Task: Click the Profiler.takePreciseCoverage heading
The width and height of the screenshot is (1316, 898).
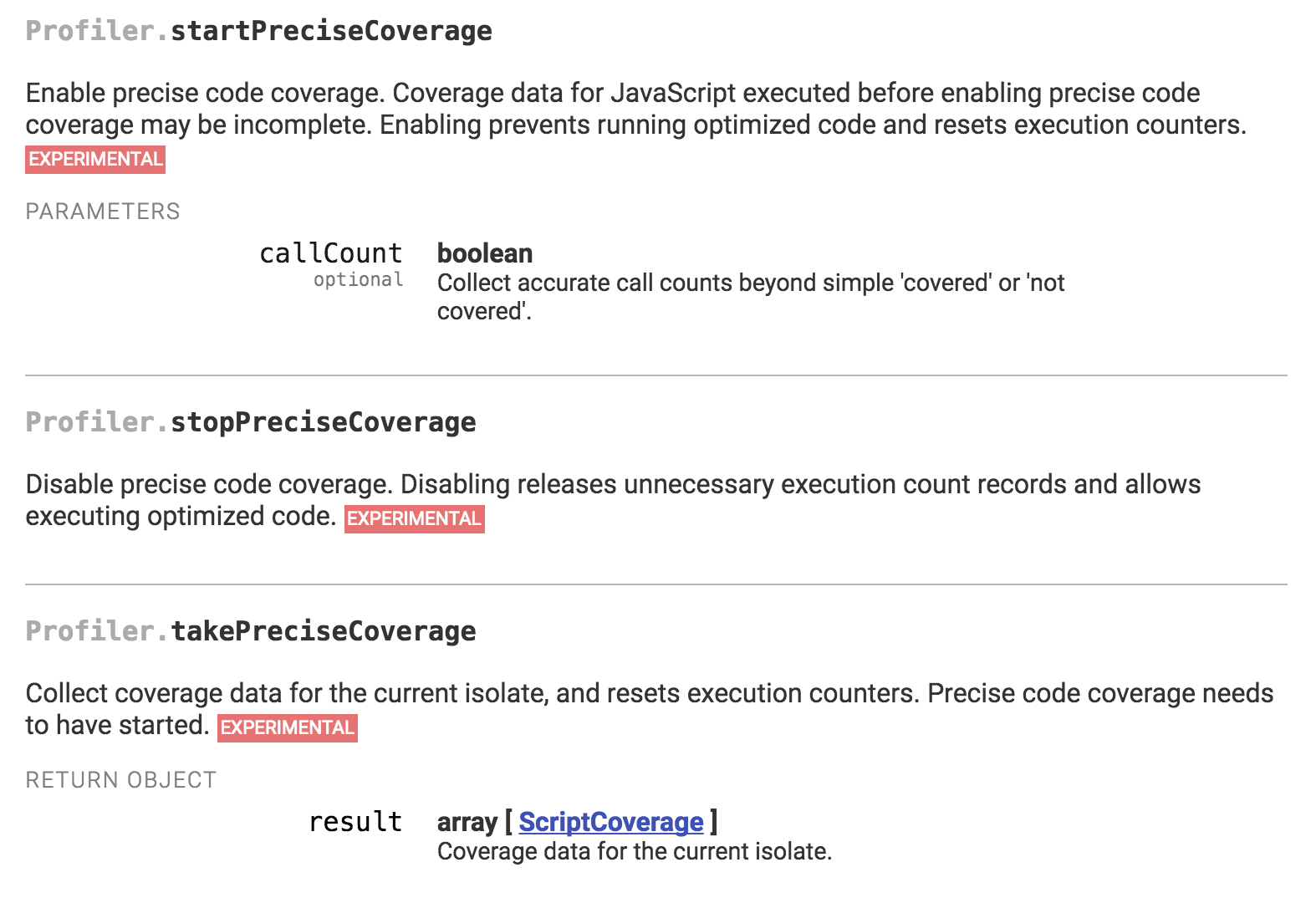Action: click(x=251, y=631)
